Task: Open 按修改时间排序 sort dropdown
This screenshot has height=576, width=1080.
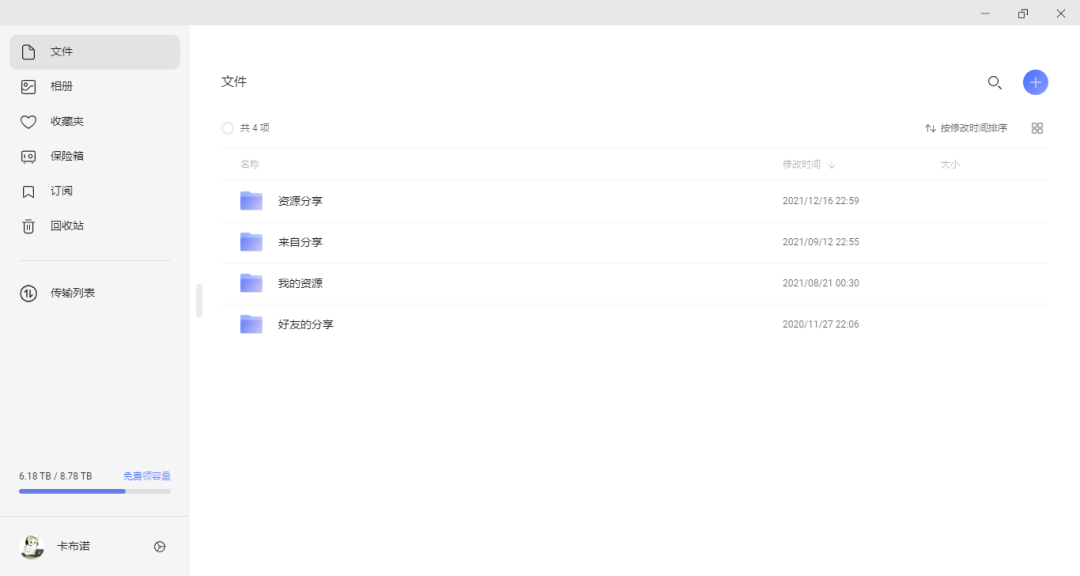Action: tap(966, 128)
